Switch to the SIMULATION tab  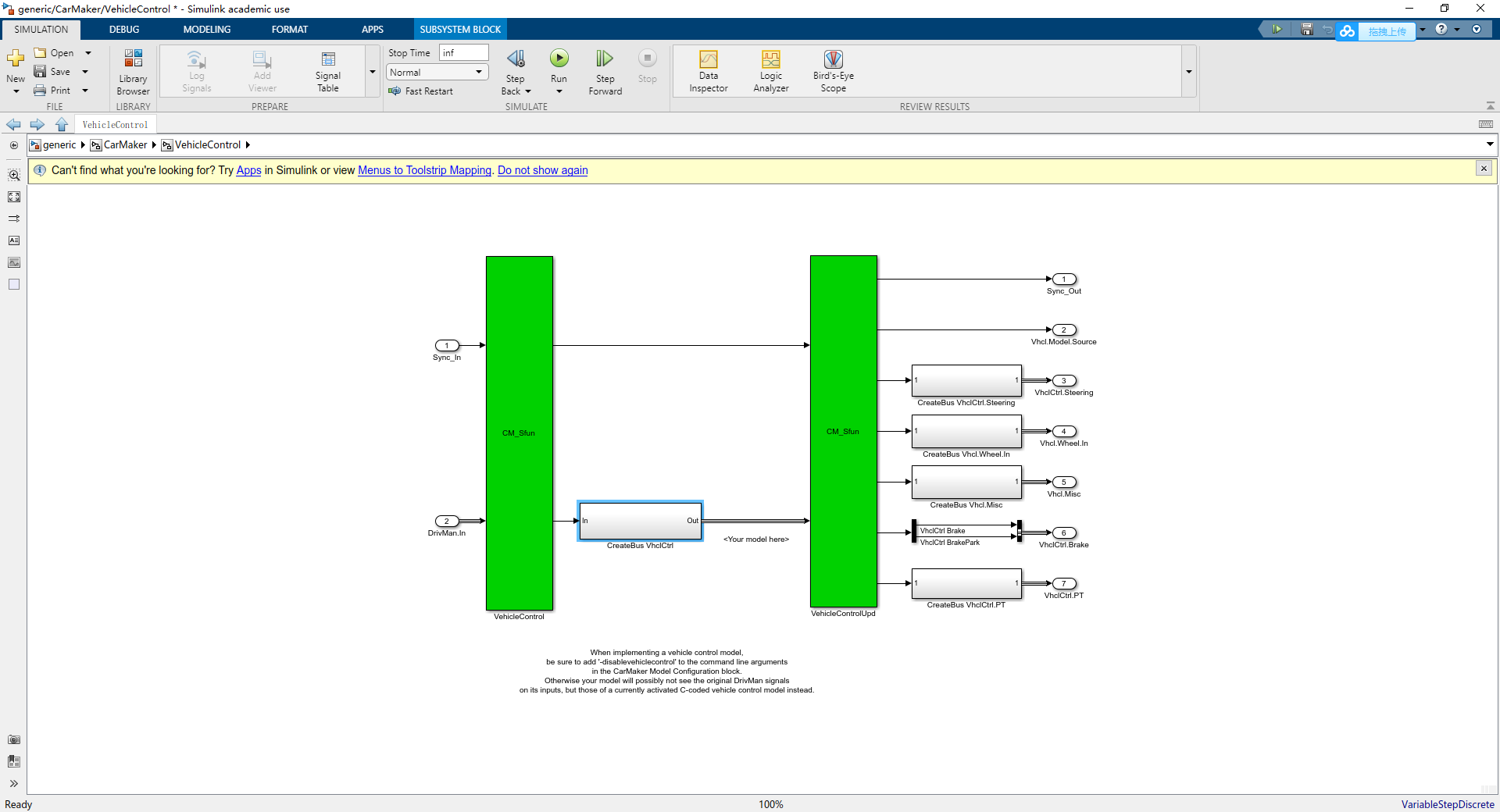tap(41, 30)
